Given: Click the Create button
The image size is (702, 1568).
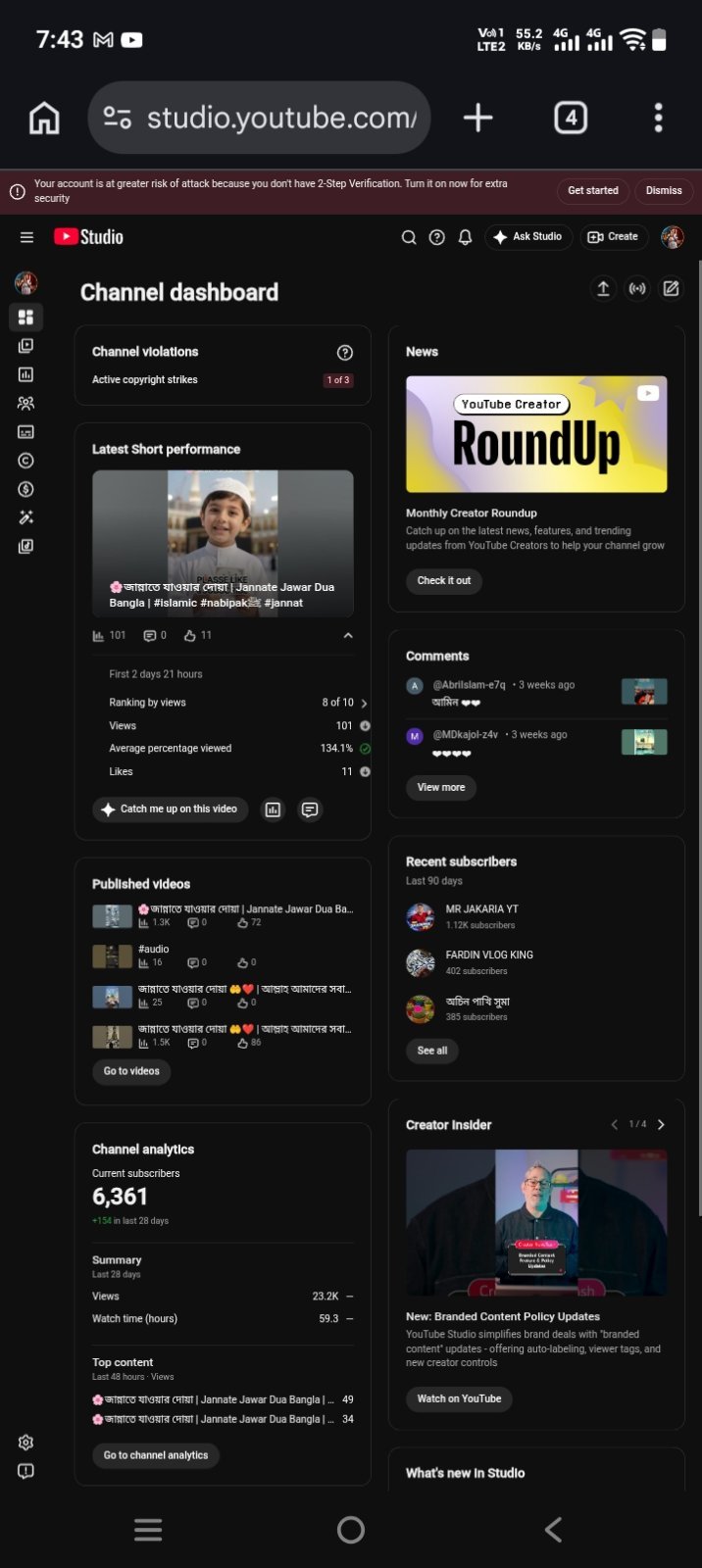Looking at the screenshot, I should coord(613,237).
